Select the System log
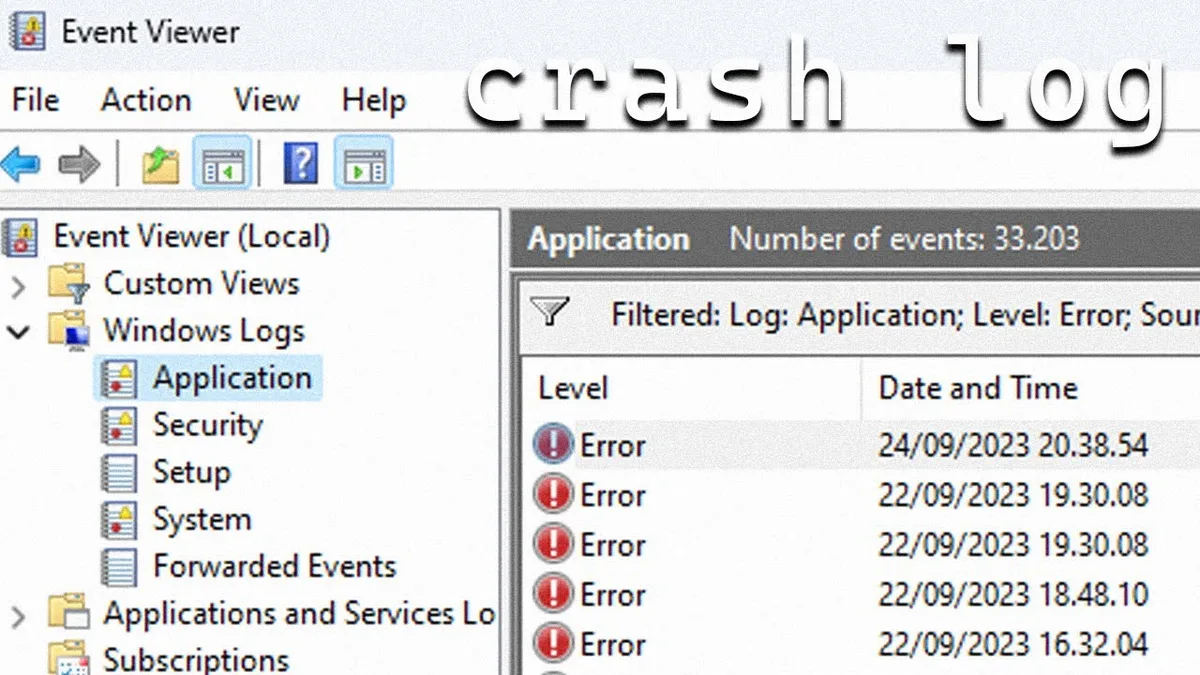Image resolution: width=1200 pixels, height=675 pixels. (x=202, y=519)
